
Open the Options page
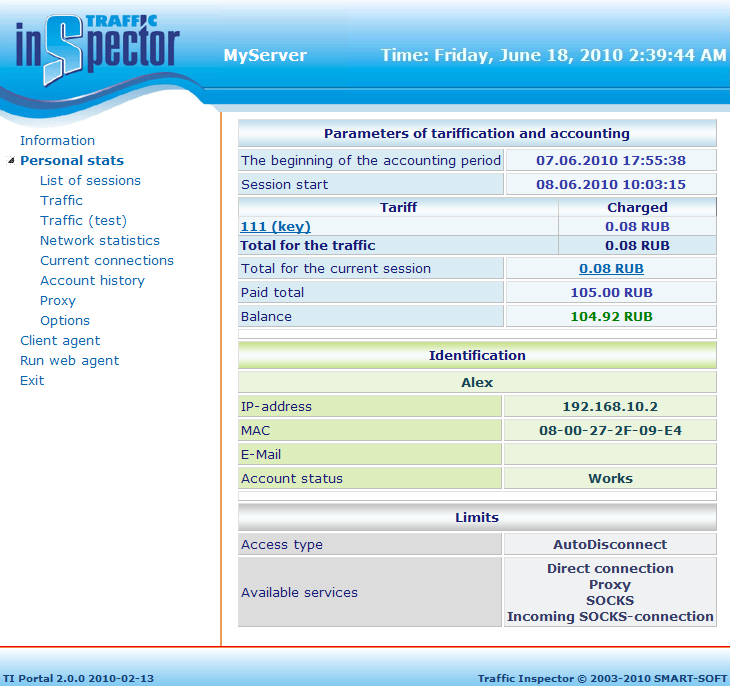tap(64, 321)
